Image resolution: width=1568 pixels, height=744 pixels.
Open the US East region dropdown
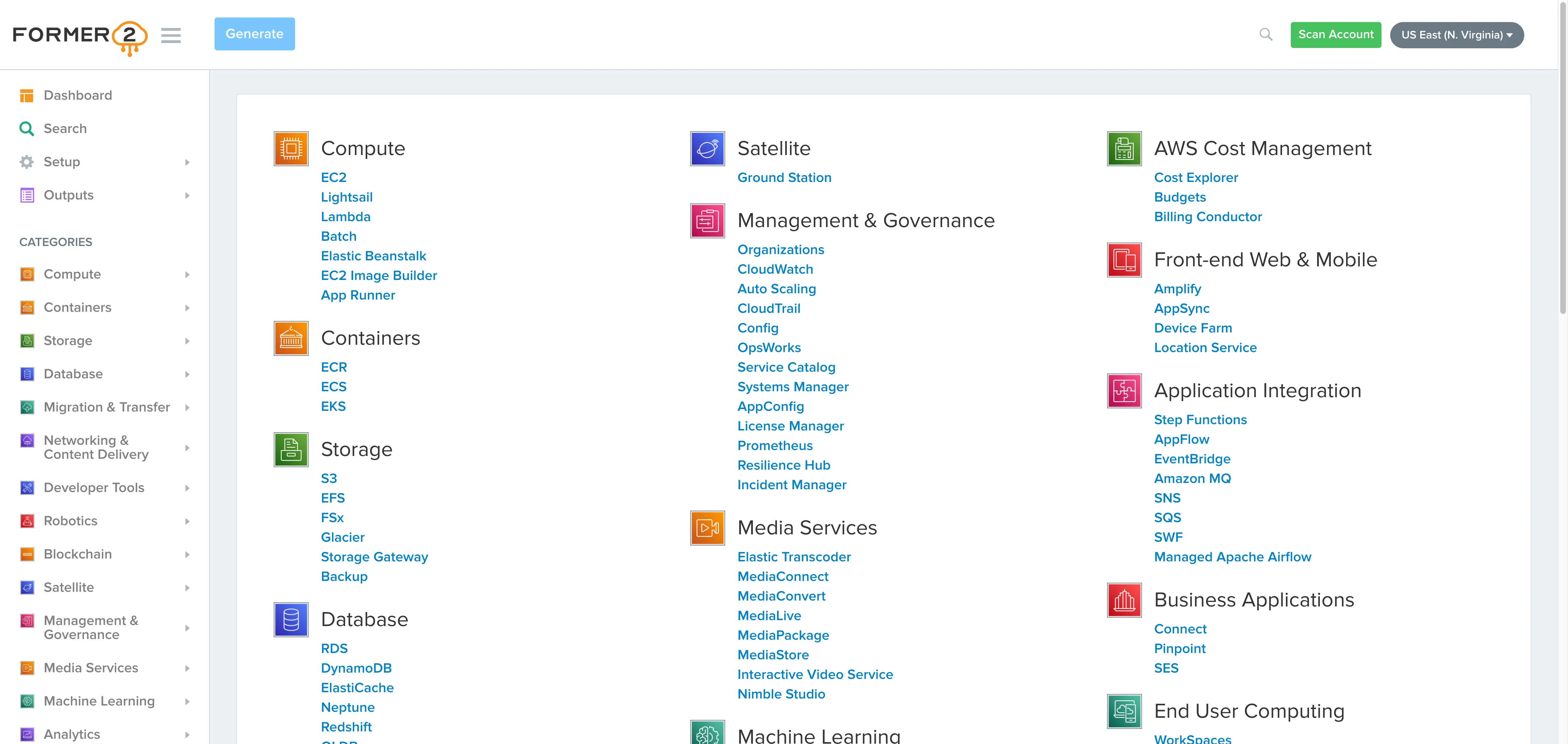click(1456, 35)
